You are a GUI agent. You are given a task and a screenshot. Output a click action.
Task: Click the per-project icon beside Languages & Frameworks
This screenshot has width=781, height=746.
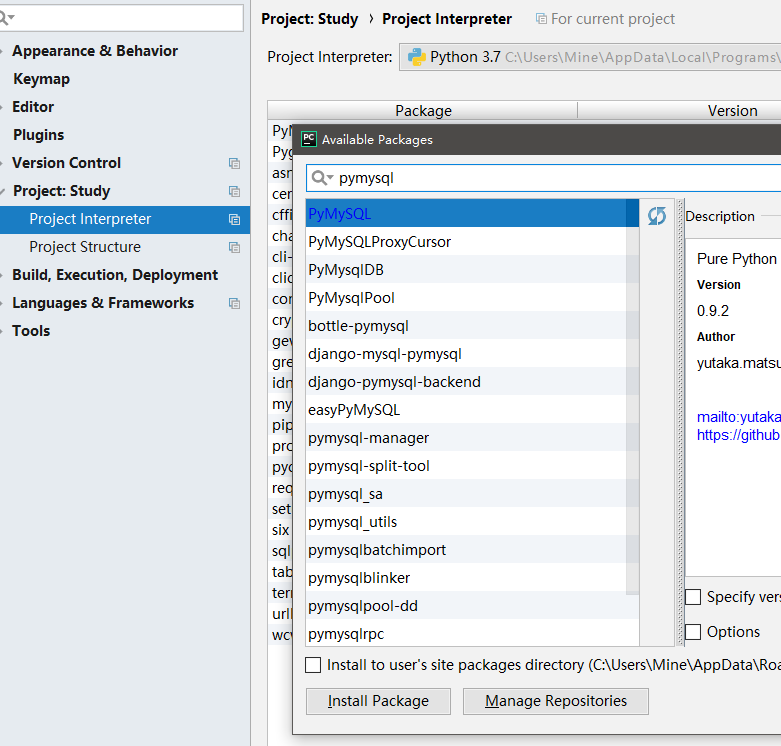point(234,303)
